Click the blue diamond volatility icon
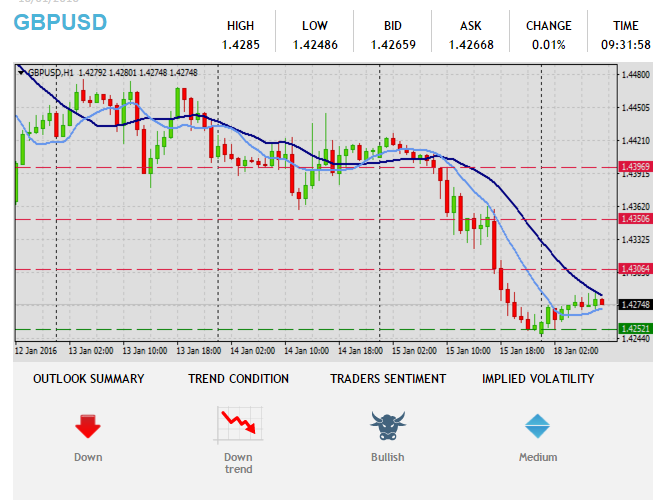 tap(537, 426)
